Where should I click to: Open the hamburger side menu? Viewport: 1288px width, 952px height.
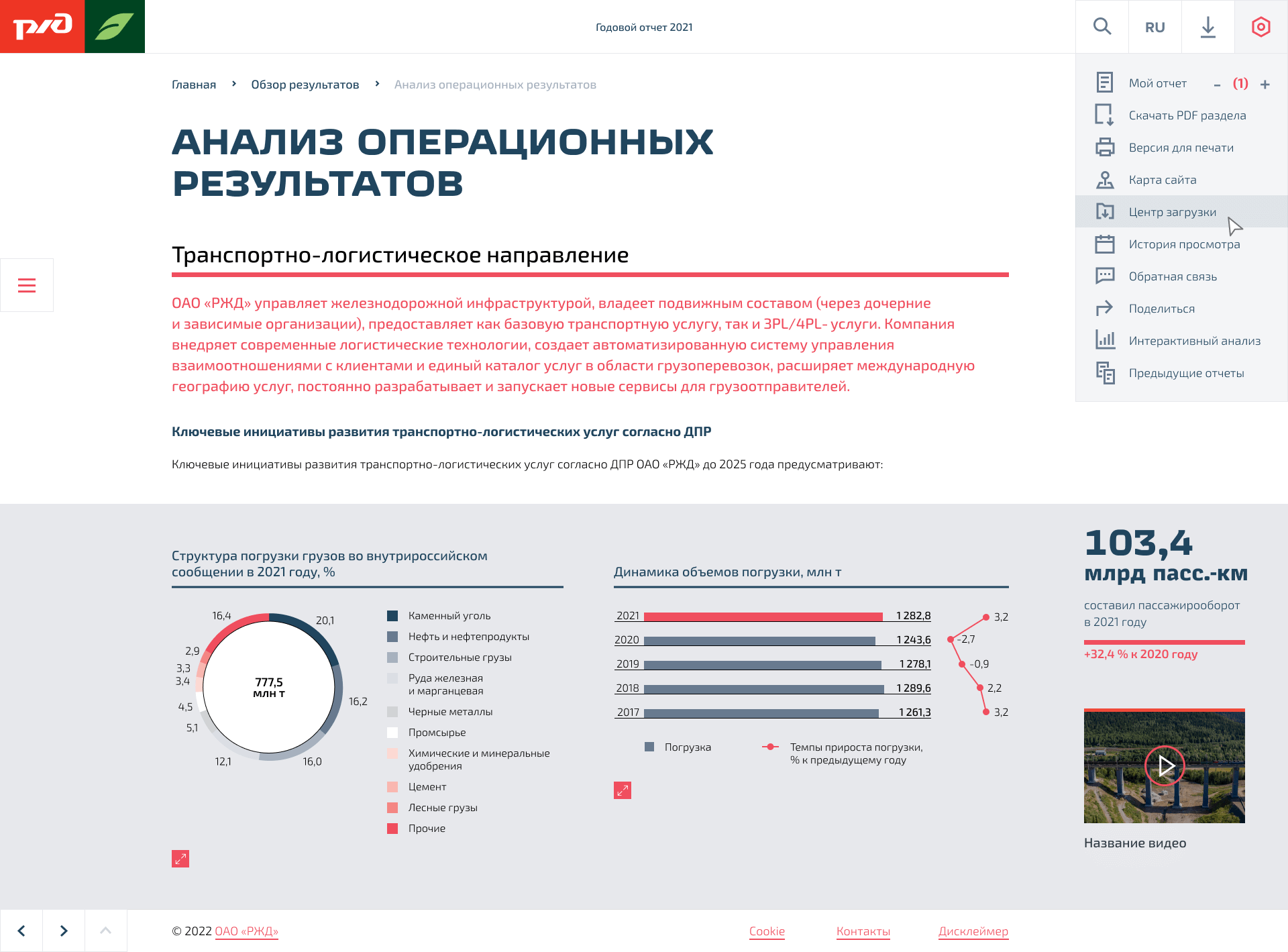27,285
